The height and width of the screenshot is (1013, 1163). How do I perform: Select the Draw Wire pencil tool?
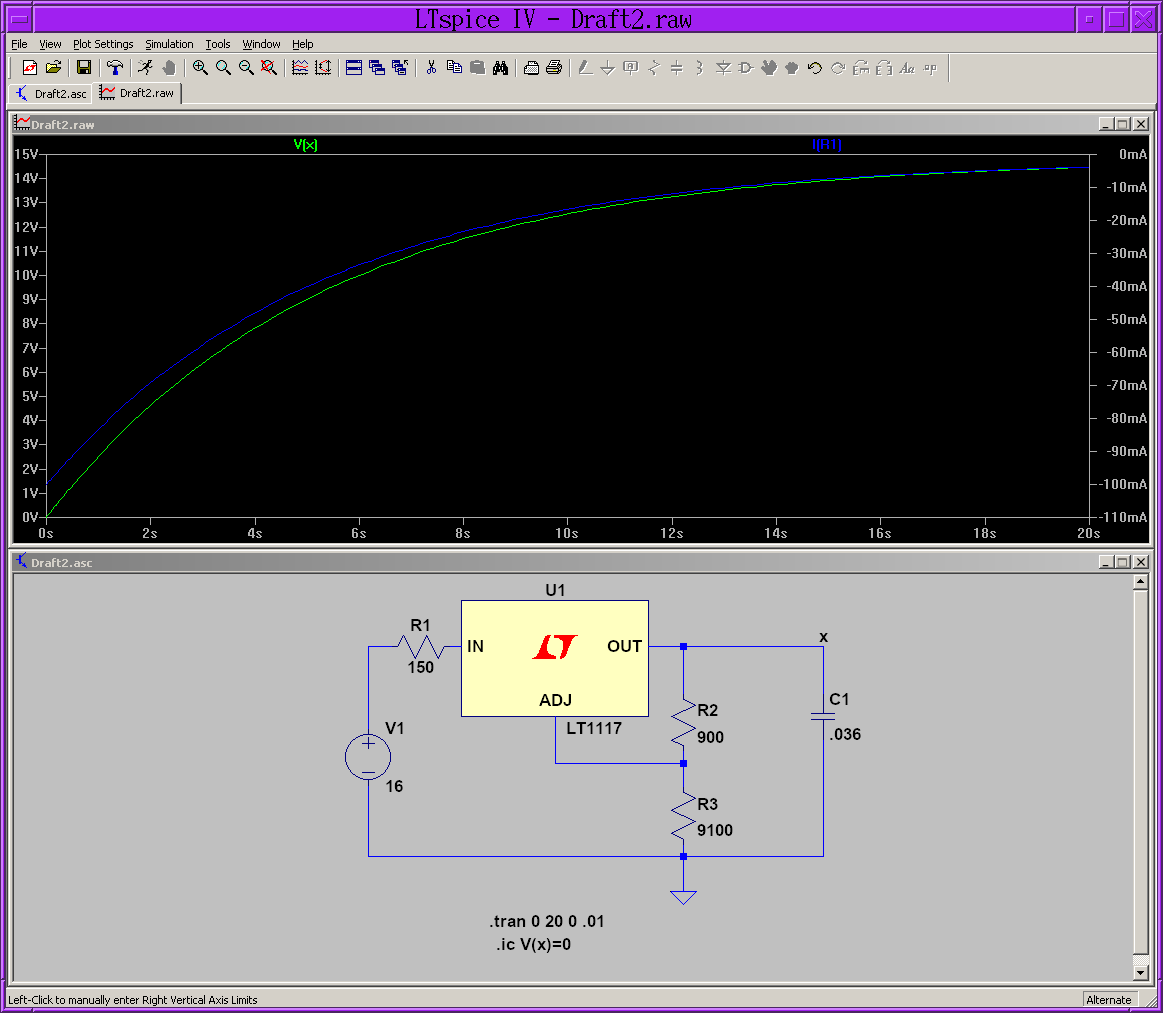coord(585,68)
